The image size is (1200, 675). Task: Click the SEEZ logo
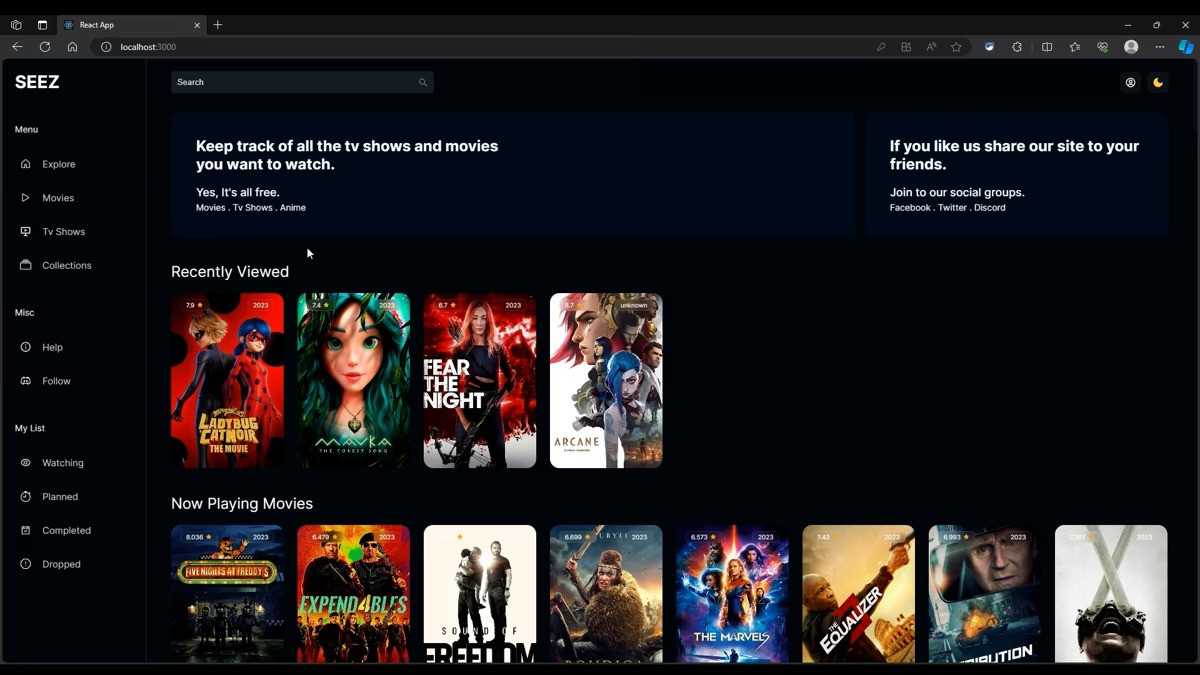(x=37, y=82)
